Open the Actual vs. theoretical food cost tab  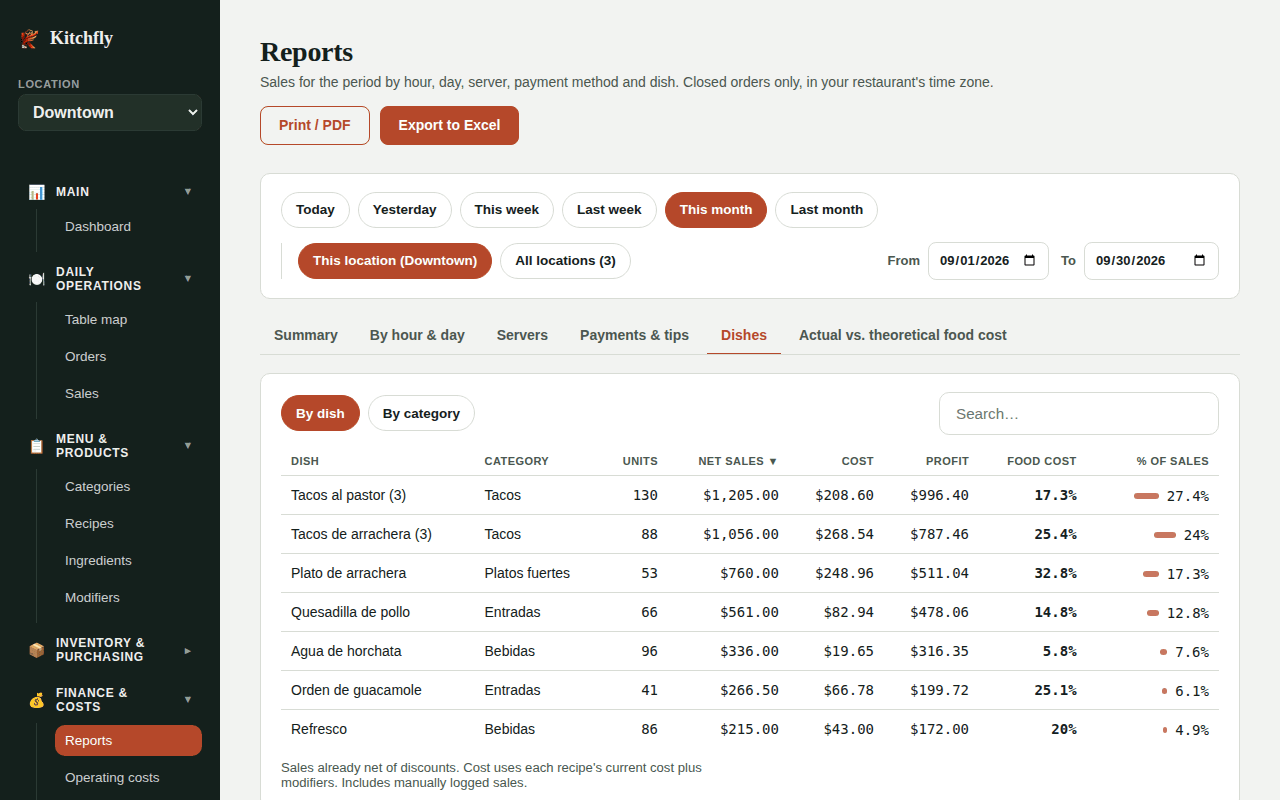tap(903, 335)
